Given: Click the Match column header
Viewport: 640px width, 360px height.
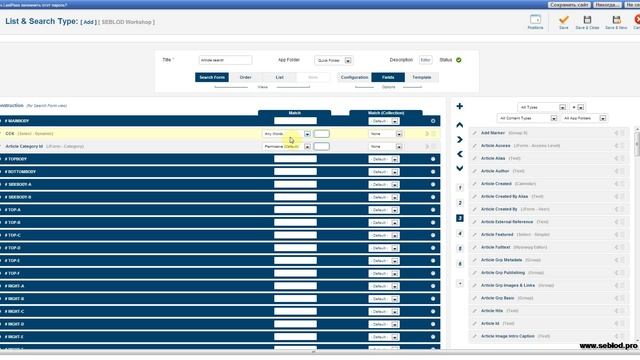Looking at the screenshot, I should (294, 113).
